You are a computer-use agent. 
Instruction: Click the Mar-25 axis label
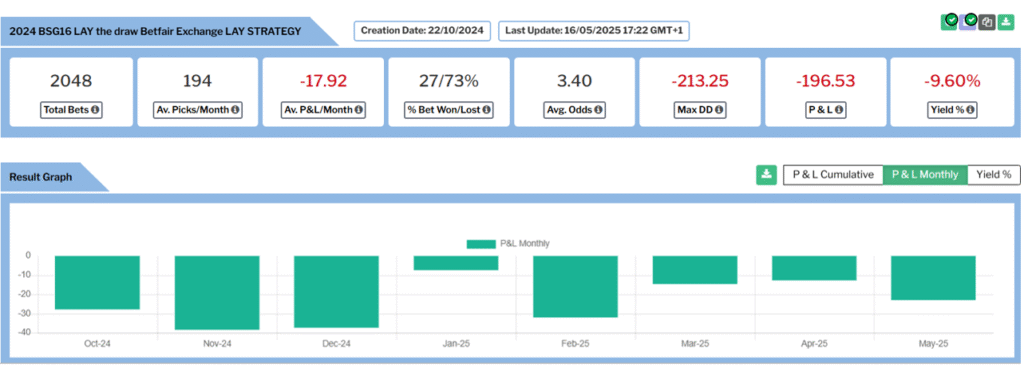[x=695, y=344]
